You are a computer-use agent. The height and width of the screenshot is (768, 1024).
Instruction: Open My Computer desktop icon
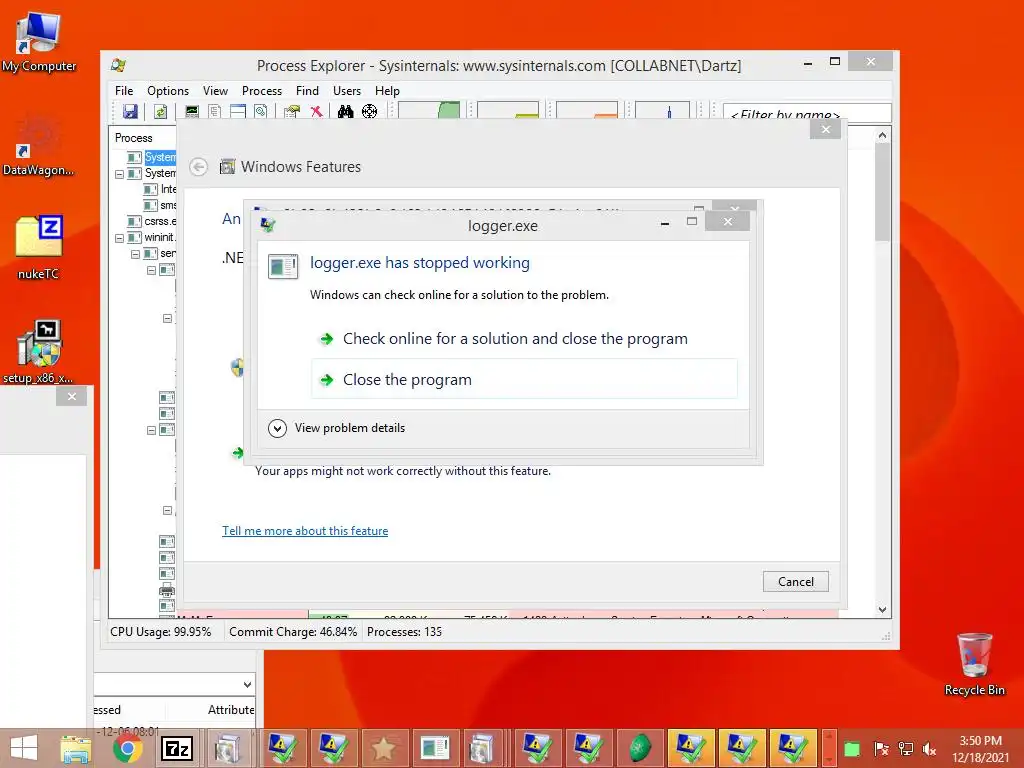click(x=39, y=41)
